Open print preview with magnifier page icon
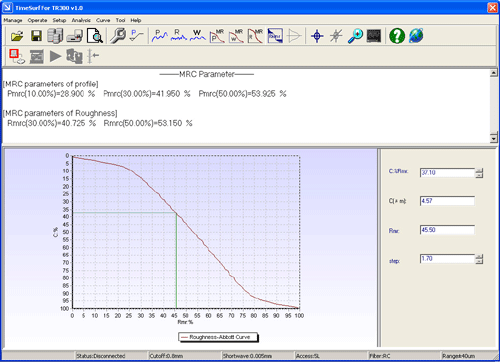The image size is (500, 362). point(94,36)
